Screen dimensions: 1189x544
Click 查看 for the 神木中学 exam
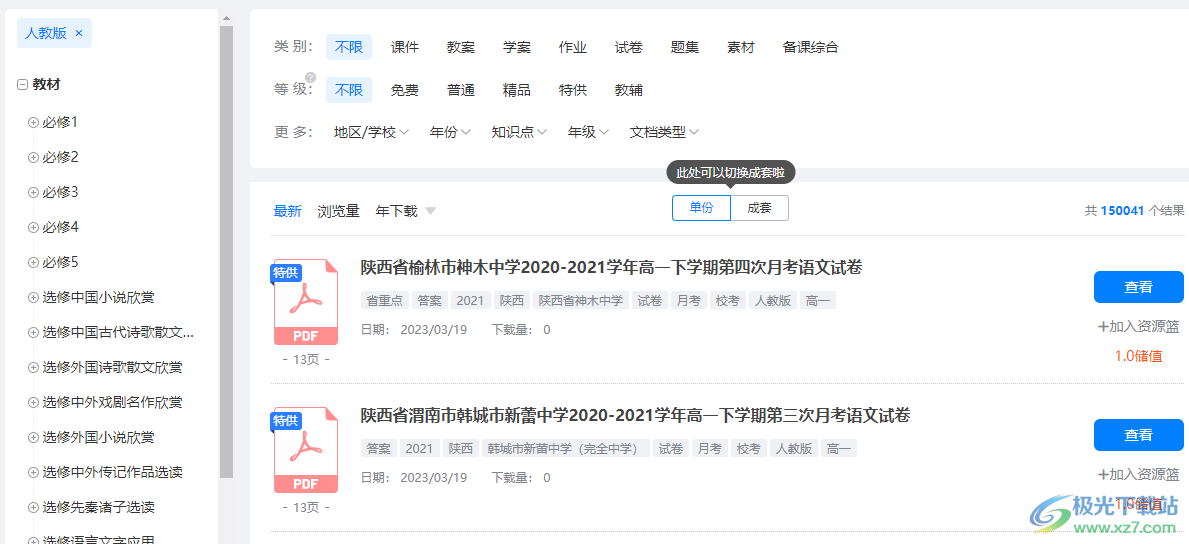[x=1138, y=287]
